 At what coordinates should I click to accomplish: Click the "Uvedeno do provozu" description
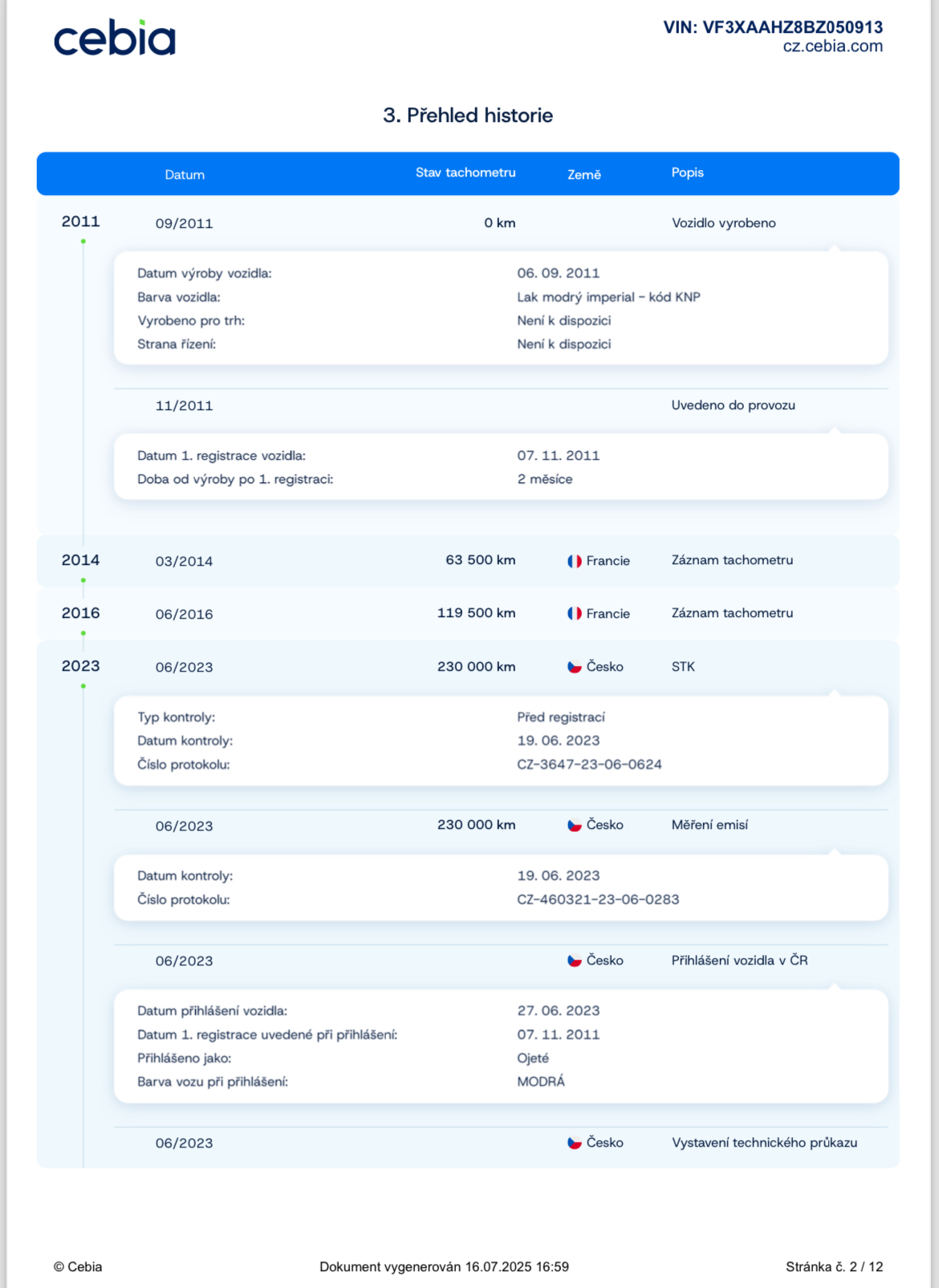point(734,405)
